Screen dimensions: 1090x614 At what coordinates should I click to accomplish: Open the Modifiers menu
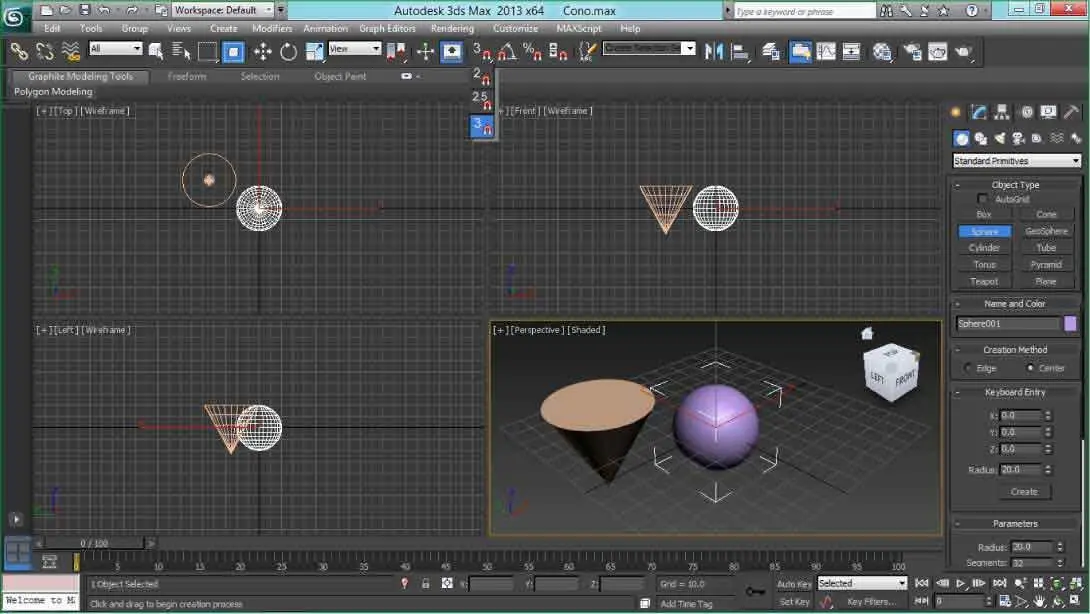(272, 29)
